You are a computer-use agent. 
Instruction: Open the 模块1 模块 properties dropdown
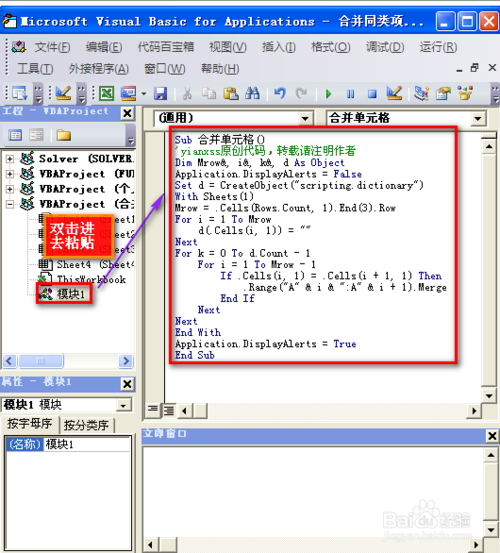123,405
